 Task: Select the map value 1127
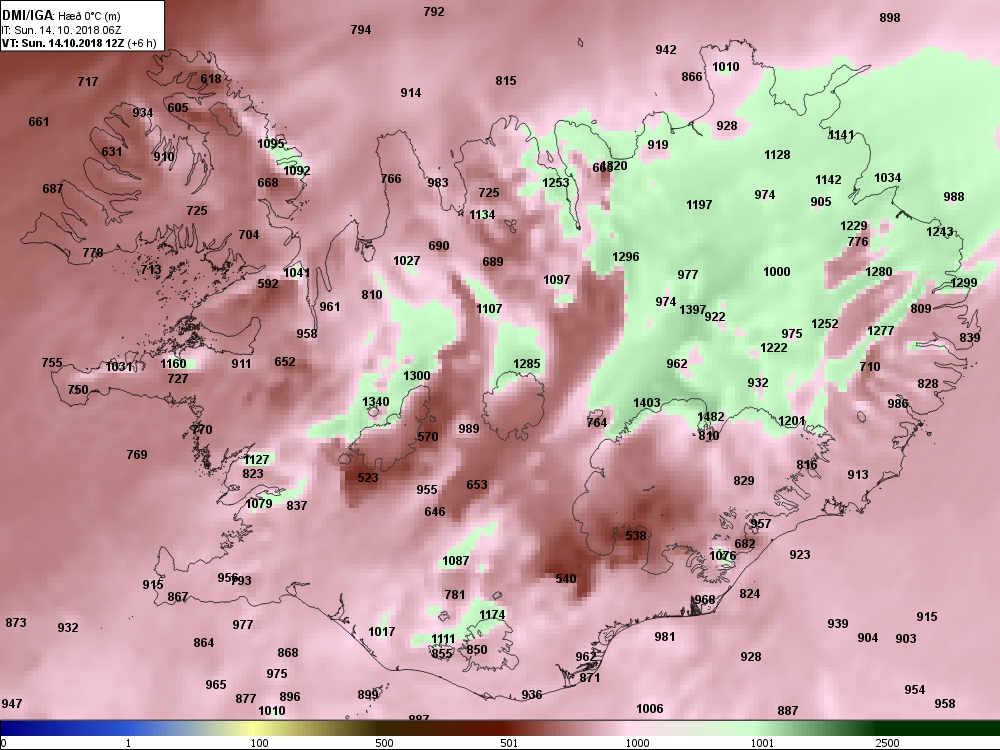point(256,459)
